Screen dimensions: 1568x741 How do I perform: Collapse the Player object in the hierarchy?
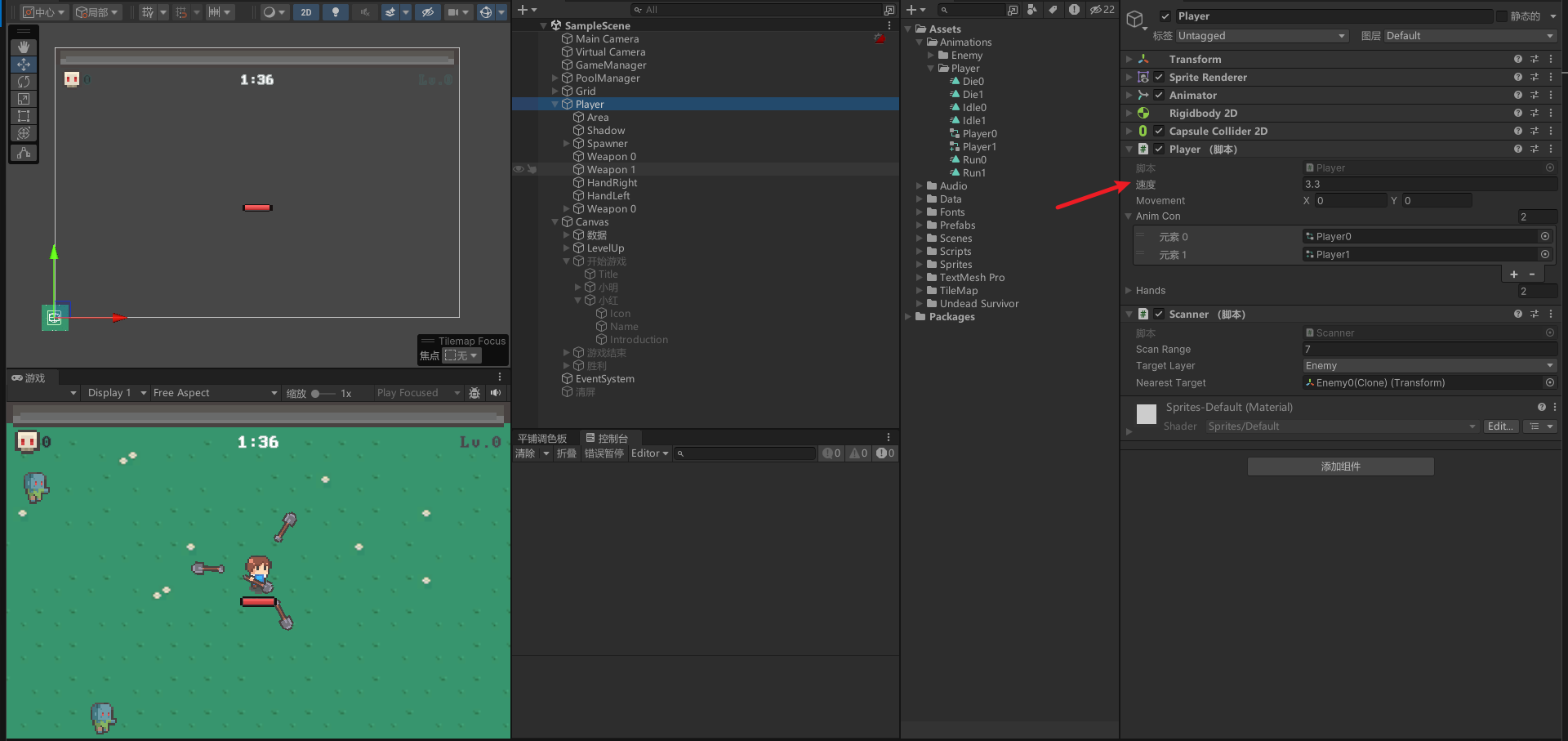click(x=555, y=104)
